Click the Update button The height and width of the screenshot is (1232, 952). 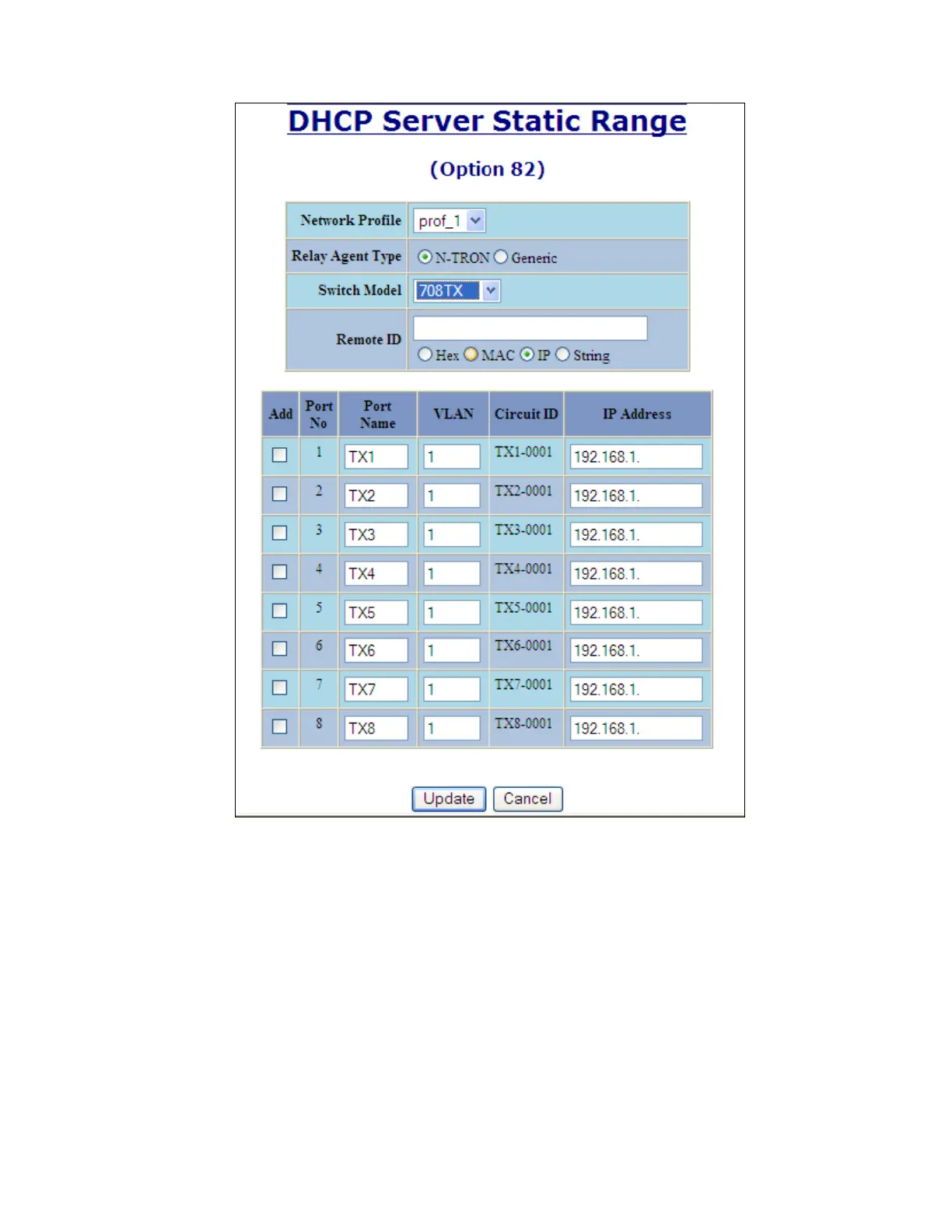[x=449, y=799]
